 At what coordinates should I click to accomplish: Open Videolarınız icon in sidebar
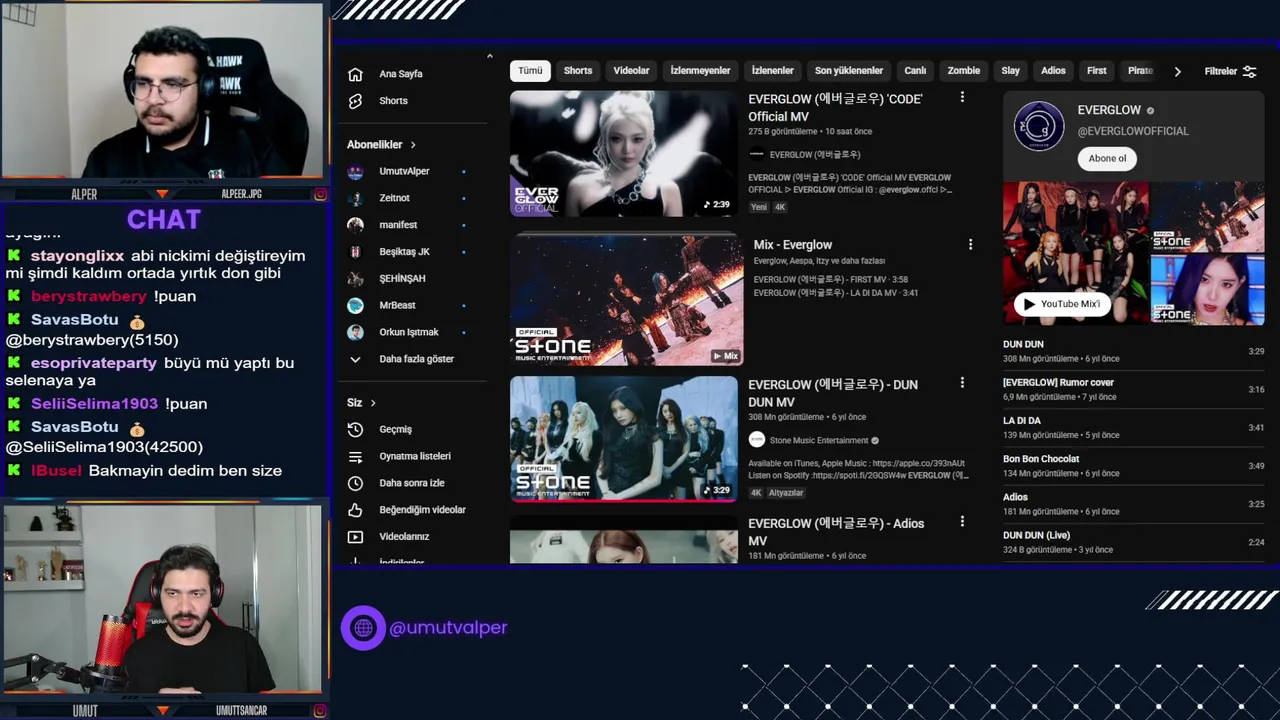click(355, 537)
